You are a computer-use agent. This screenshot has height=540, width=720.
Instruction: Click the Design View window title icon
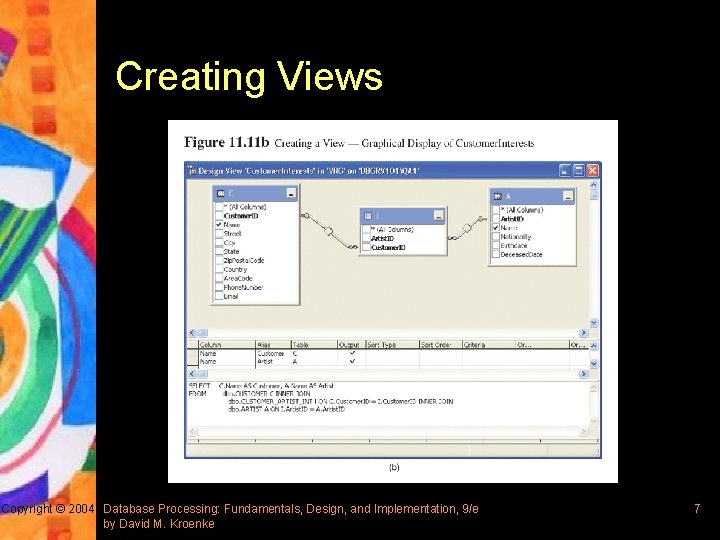tap(192, 170)
